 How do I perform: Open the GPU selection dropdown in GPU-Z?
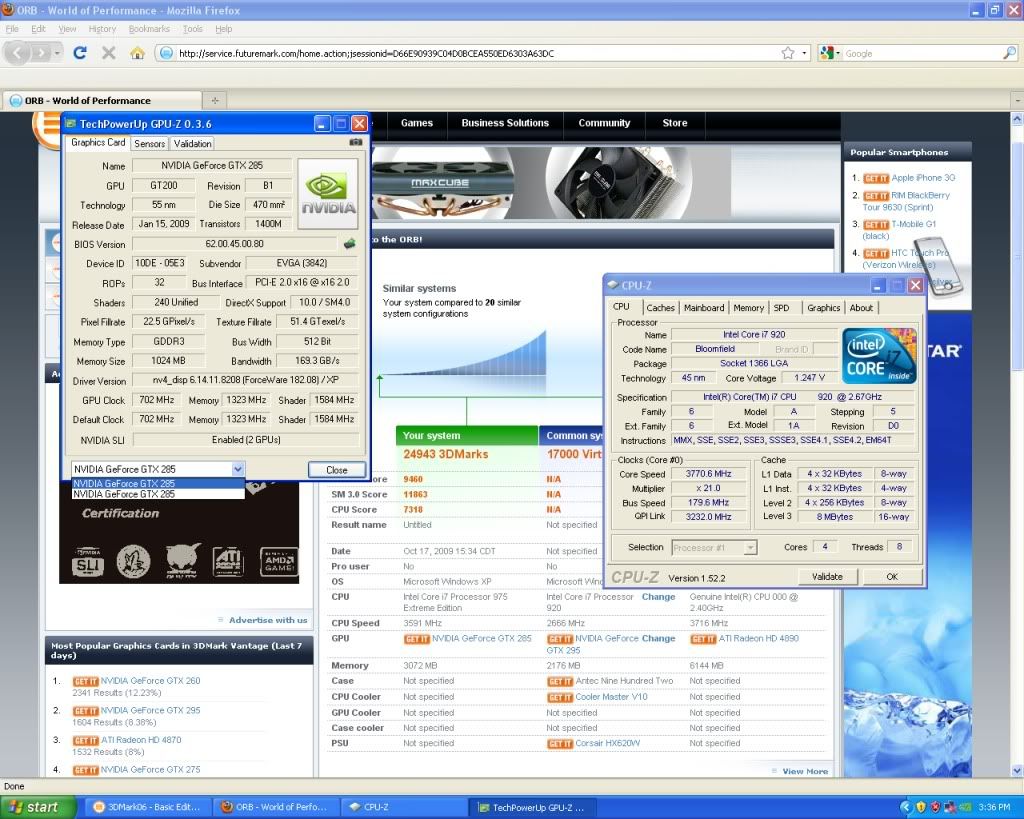238,469
